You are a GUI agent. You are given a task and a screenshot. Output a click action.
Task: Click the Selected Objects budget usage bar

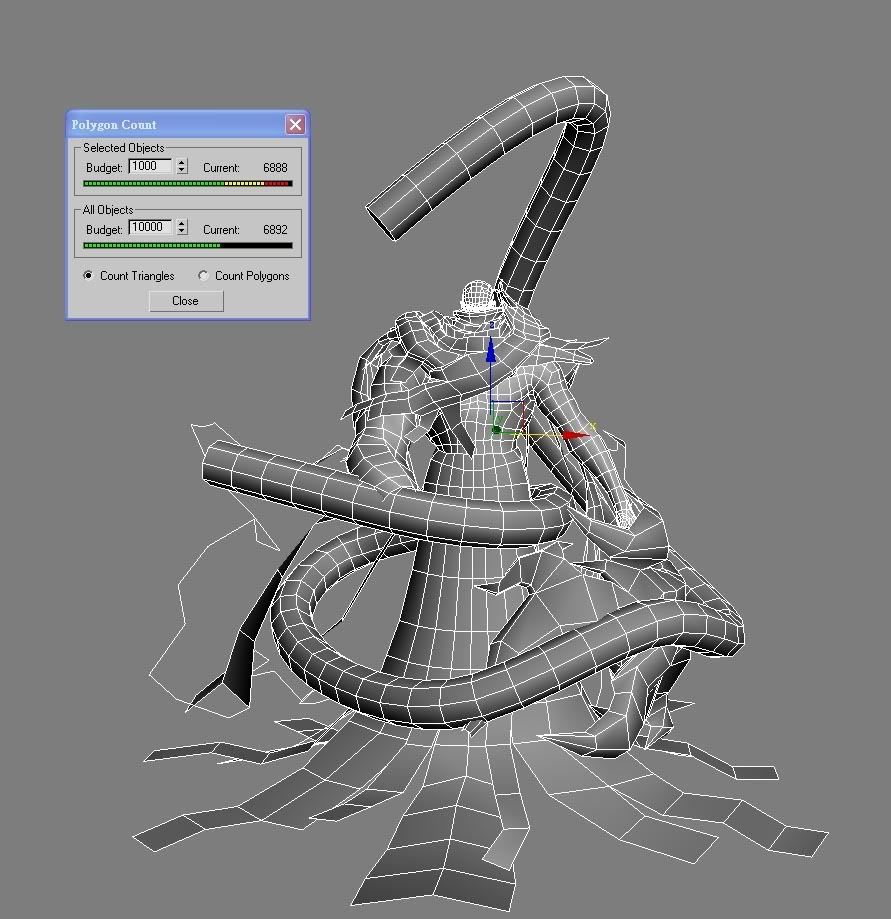coord(187,184)
